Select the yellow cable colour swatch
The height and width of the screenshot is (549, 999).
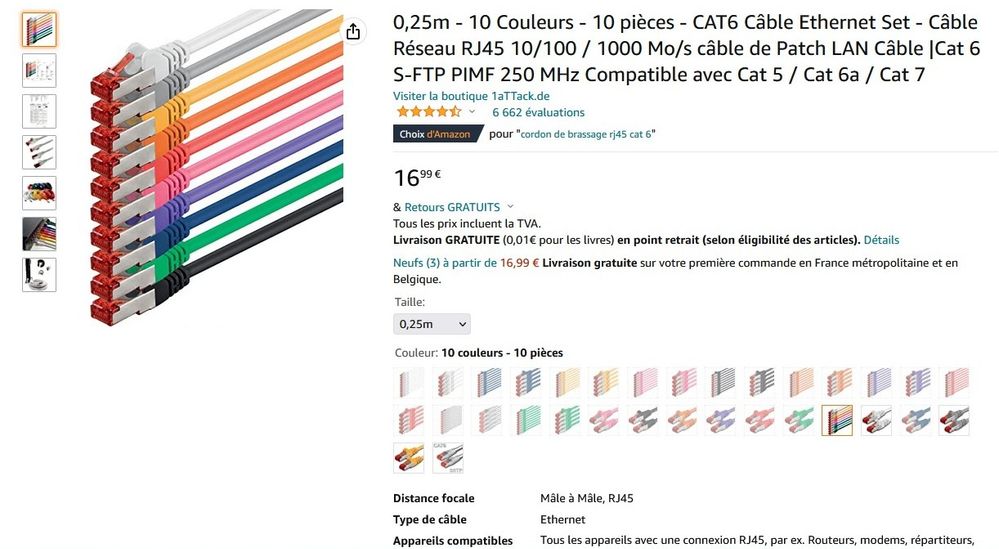409,457
